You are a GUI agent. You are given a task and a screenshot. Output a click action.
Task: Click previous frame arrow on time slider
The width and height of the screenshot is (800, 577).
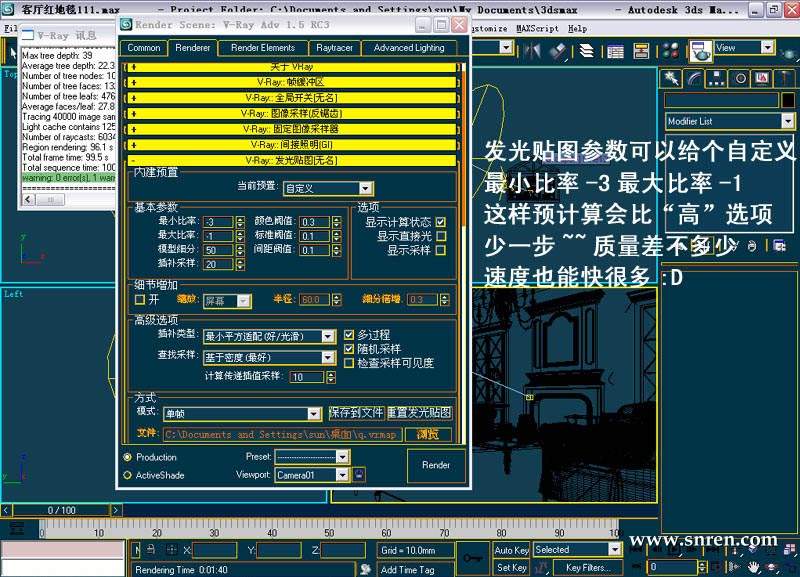click(x=6, y=510)
